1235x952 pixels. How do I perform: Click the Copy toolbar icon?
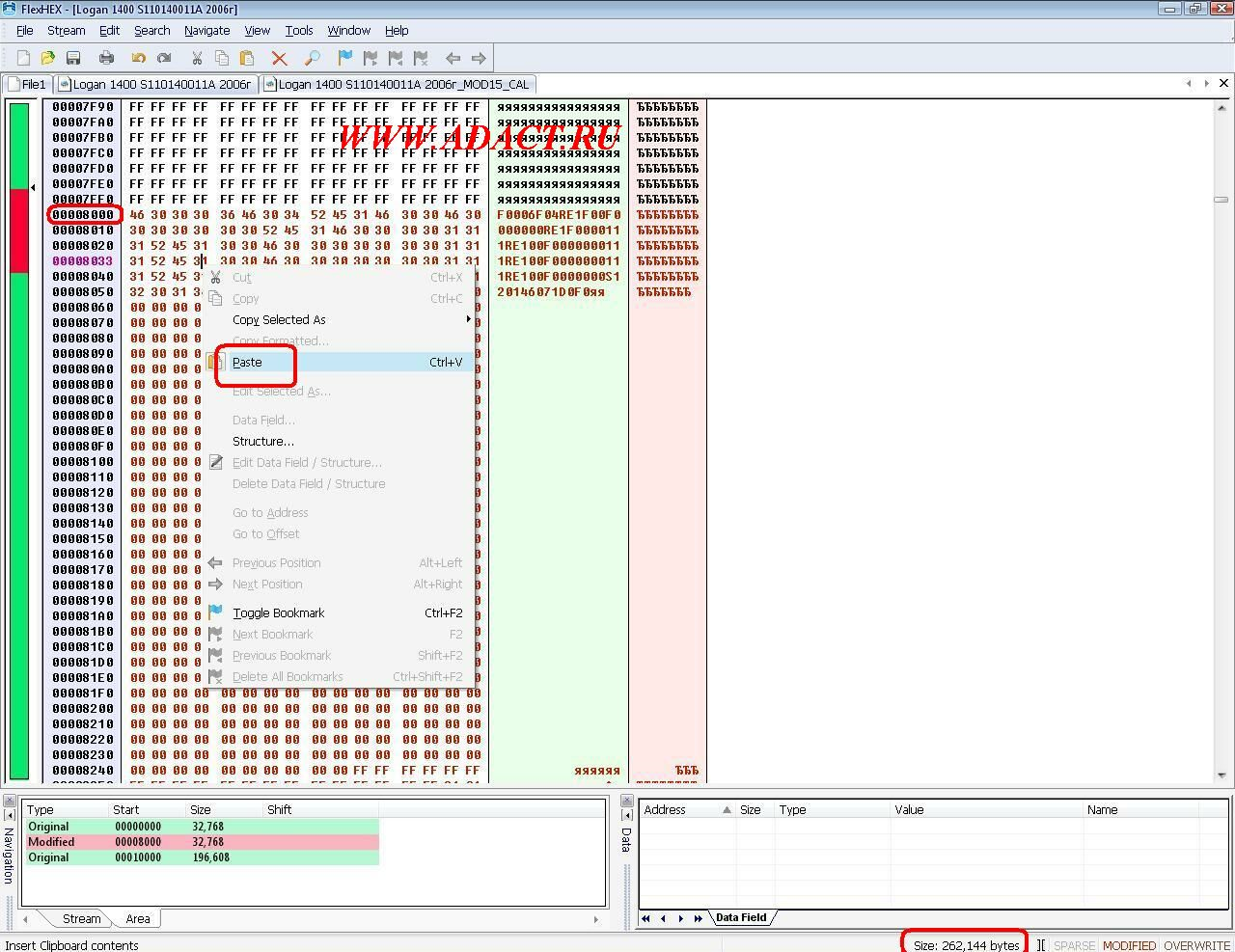pos(222,58)
